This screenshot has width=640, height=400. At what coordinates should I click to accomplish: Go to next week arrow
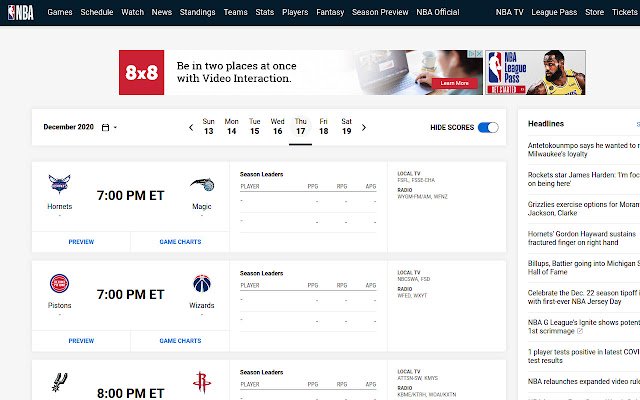coord(364,127)
